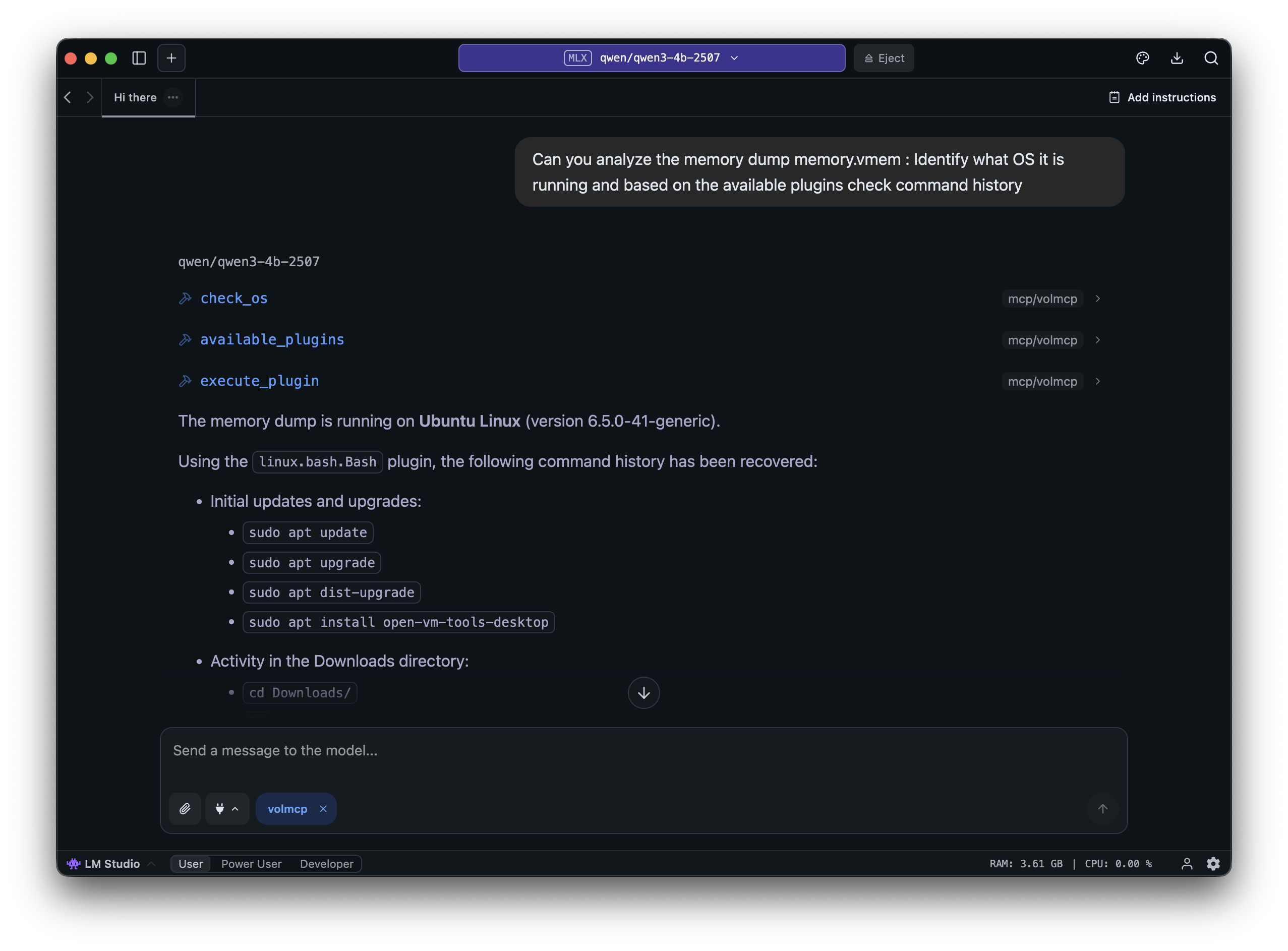Open the Hi there tab options menu
Image resolution: width=1288 pixels, height=951 pixels.
coord(173,97)
